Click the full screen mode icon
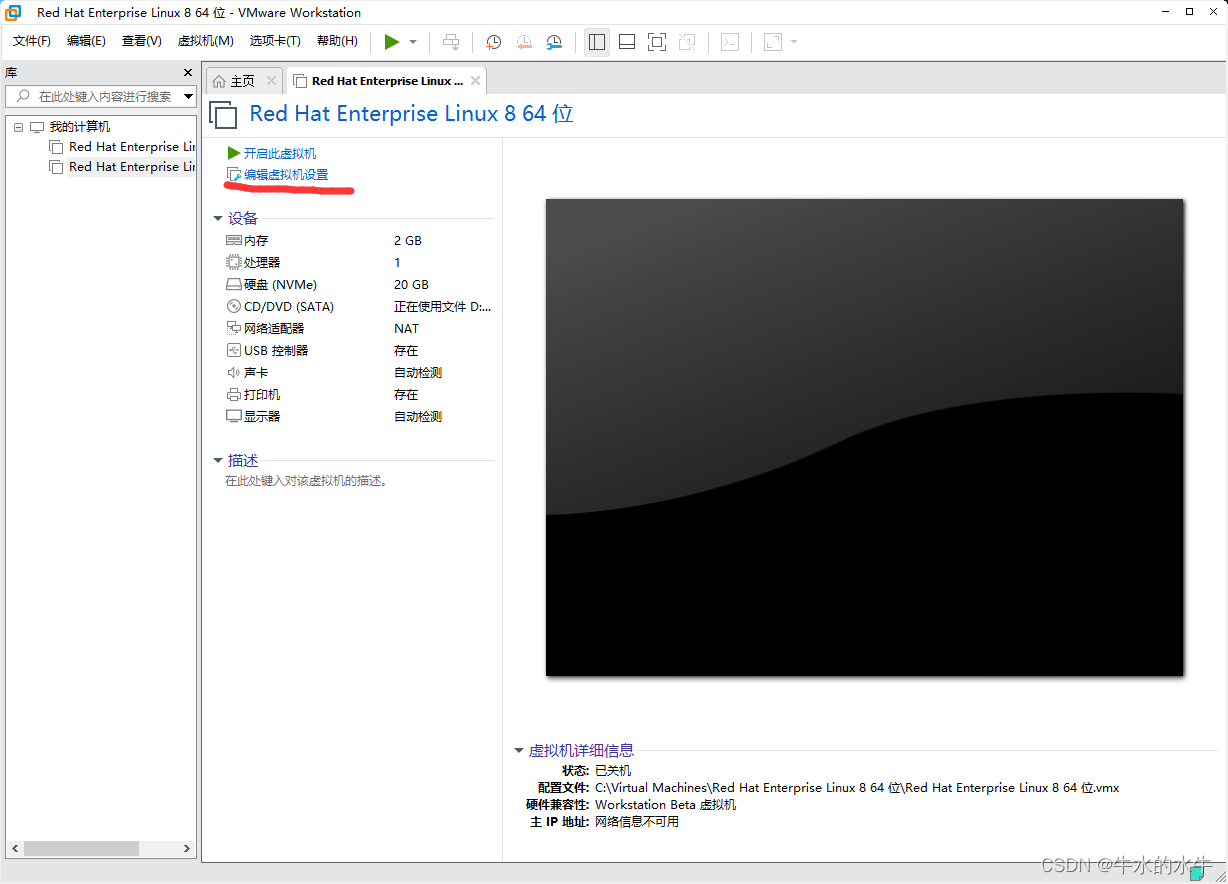This screenshot has height=884, width=1228. click(x=657, y=42)
